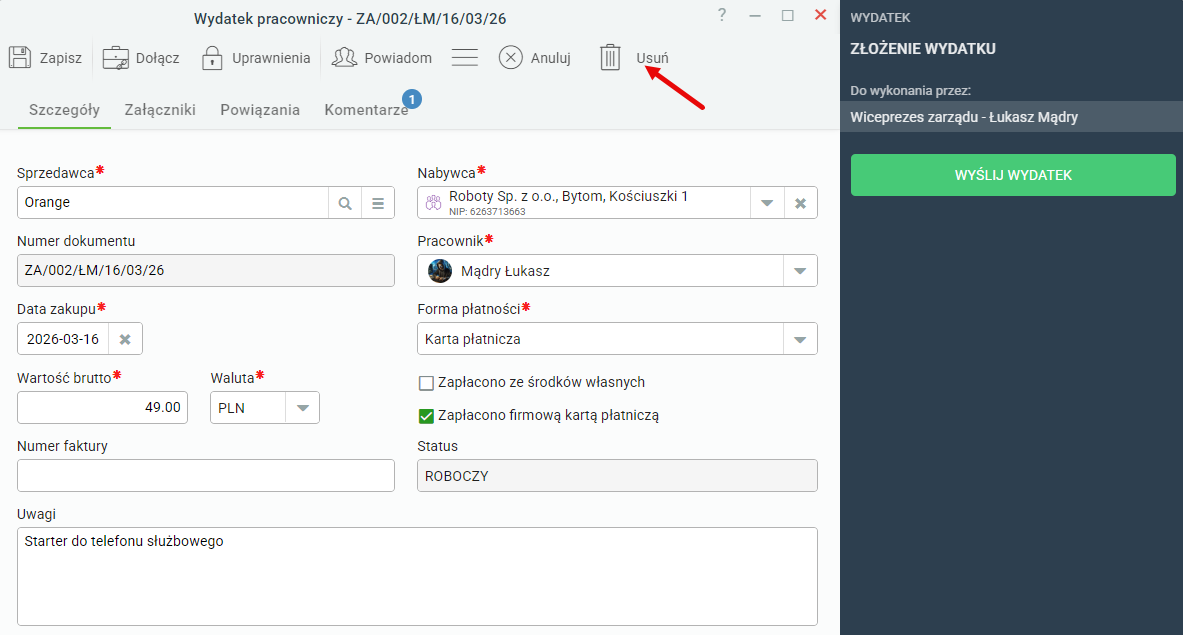
Task: Clear the Data zakupu date
Action: (125, 339)
